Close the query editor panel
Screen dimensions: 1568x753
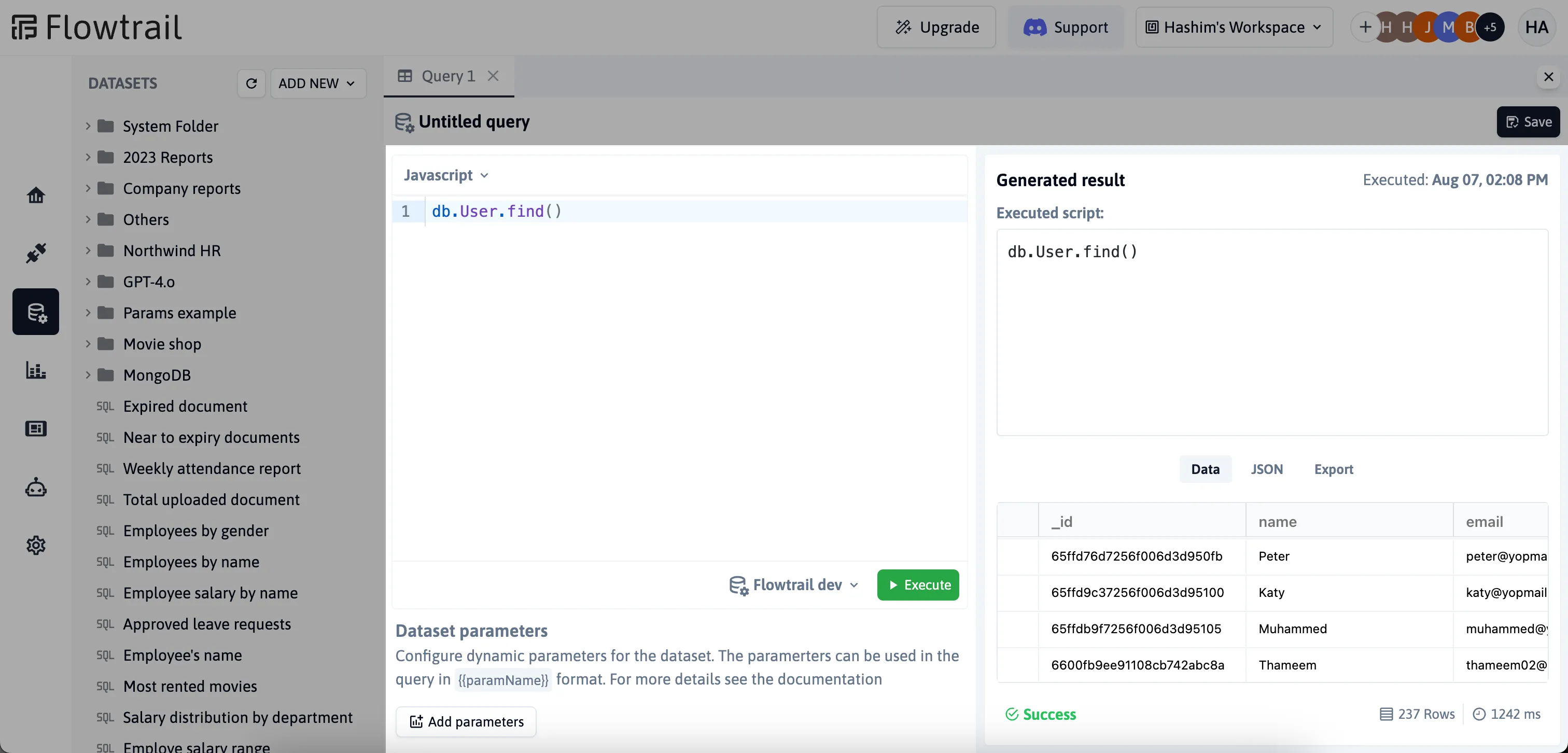1548,77
